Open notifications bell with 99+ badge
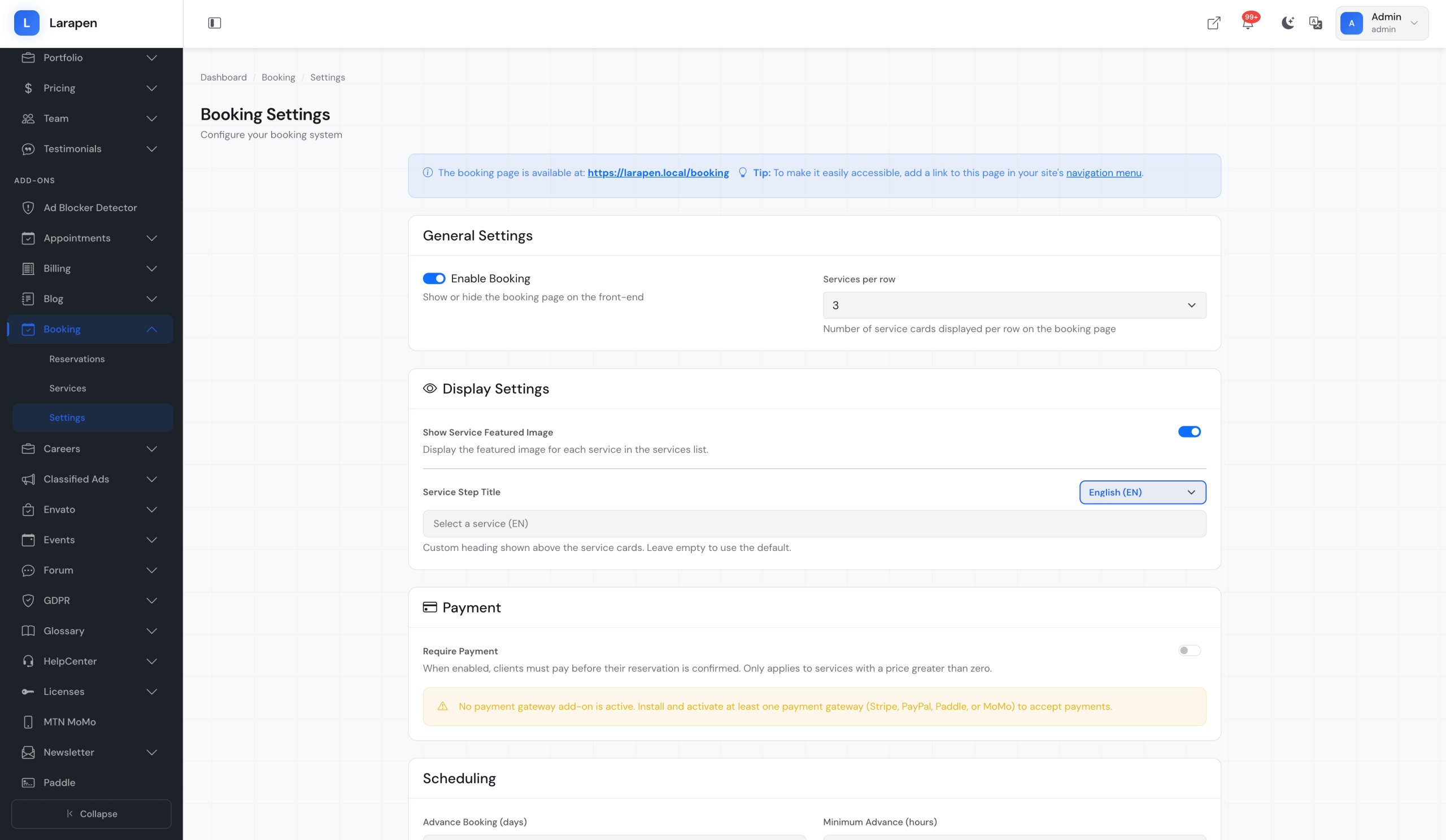 [1248, 23]
